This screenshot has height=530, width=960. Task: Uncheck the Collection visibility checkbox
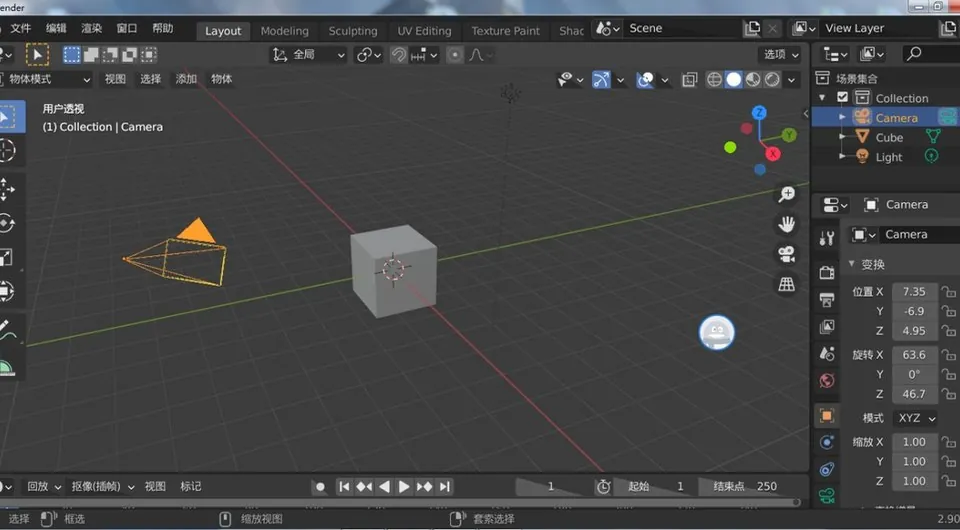842,97
